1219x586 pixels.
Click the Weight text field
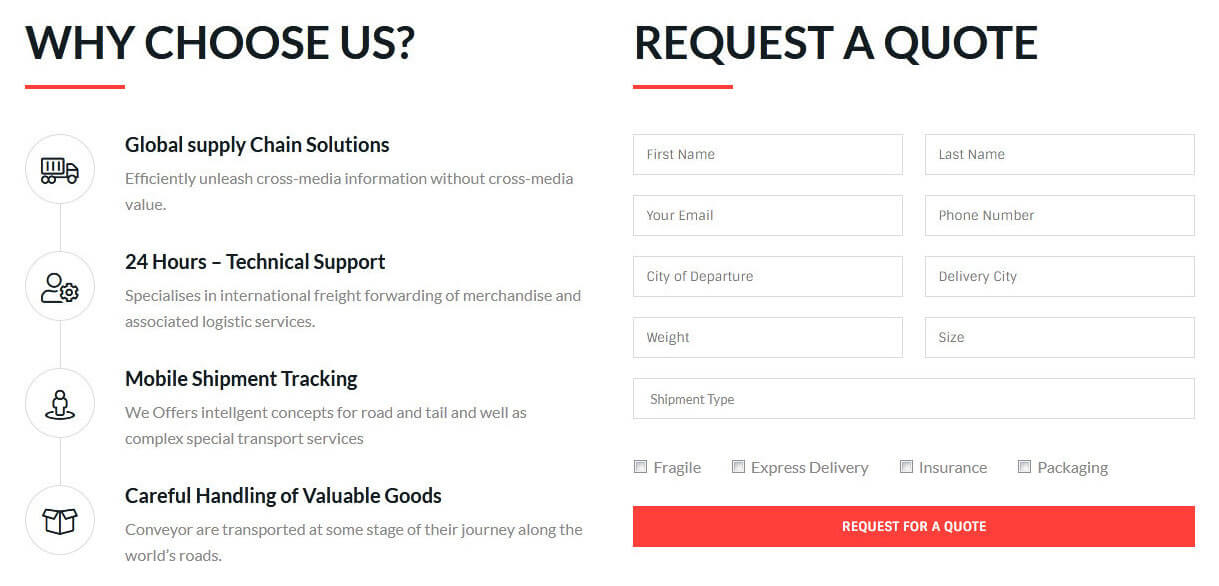pos(767,338)
